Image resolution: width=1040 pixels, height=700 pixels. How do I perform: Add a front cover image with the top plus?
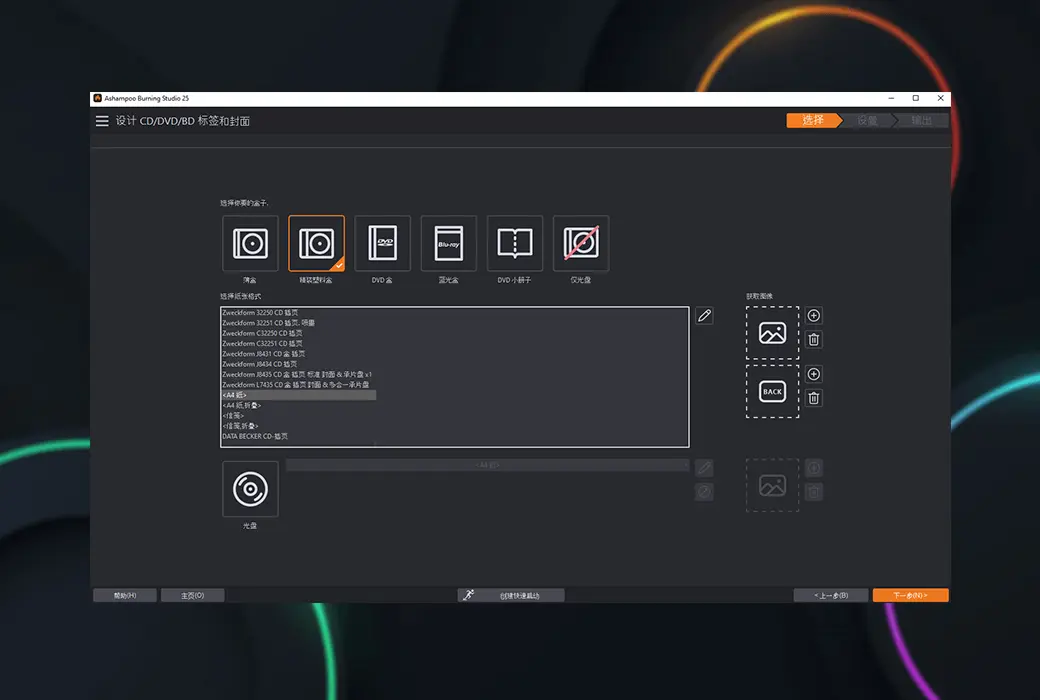[814, 315]
